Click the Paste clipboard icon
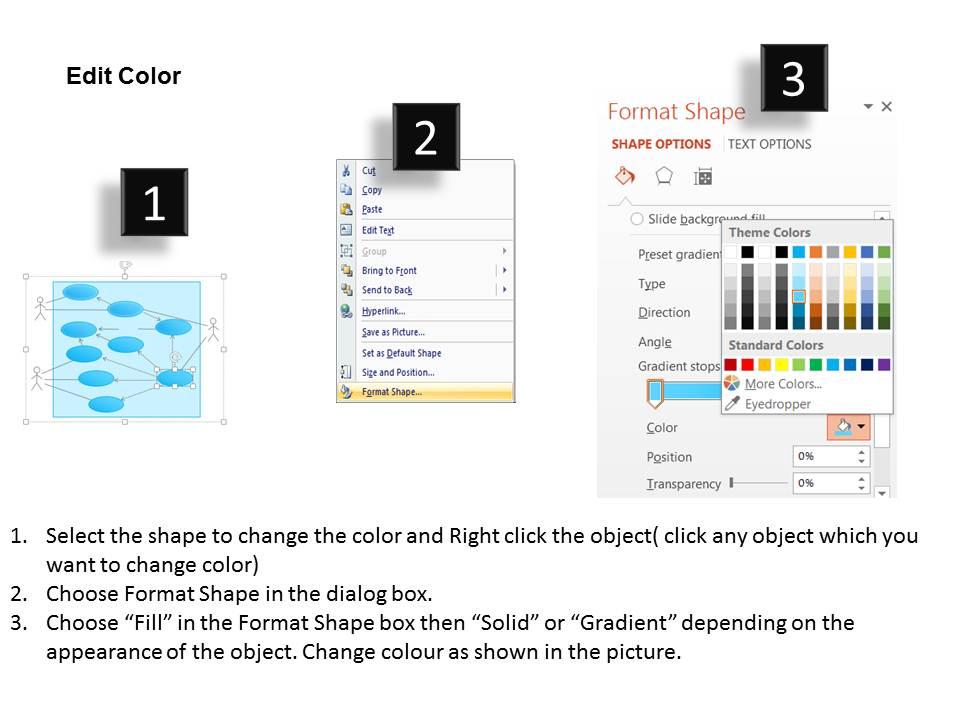This screenshot has width=960, height=720. pyautogui.click(x=346, y=209)
